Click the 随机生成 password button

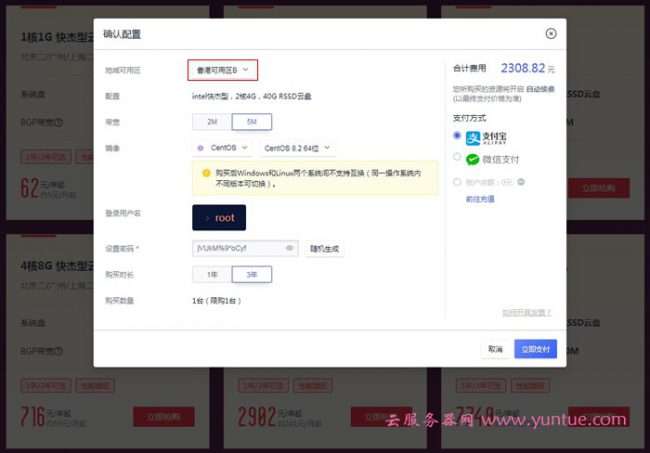pos(324,248)
